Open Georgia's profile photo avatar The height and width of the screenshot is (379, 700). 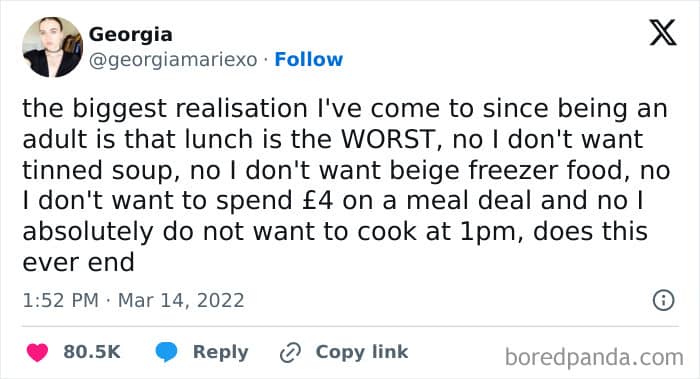pyautogui.click(x=52, y=47)
